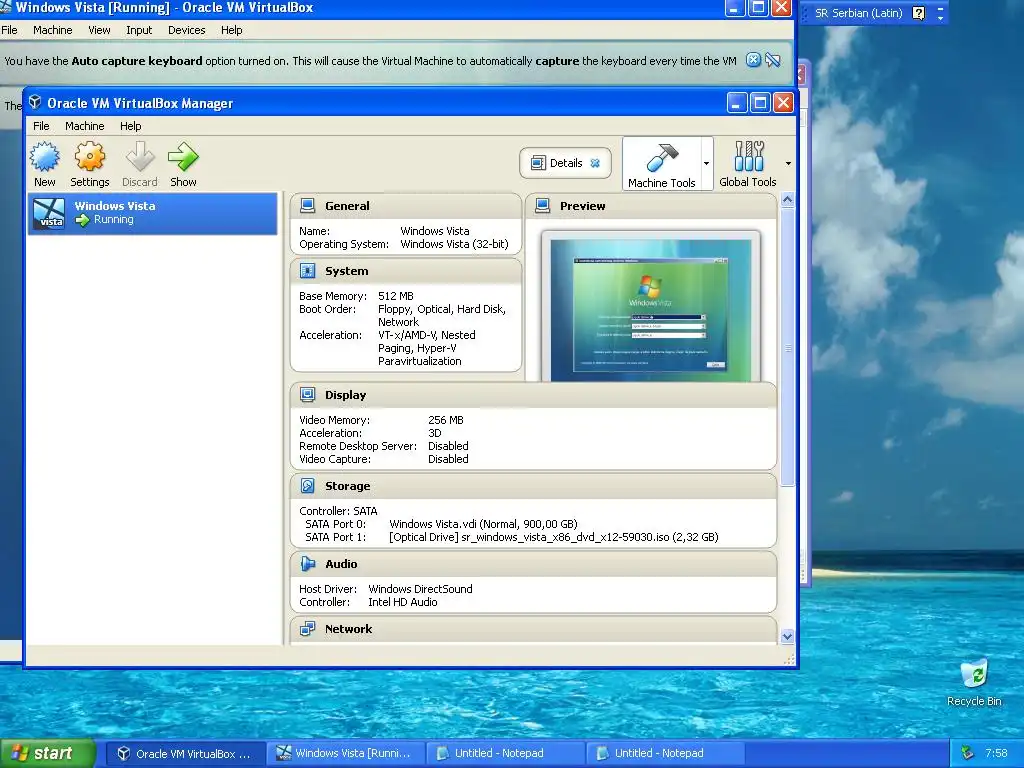Open Input menu in Windows Vista VM window
This screenshot has height=768, width=1024.
[x=138, y=30]
